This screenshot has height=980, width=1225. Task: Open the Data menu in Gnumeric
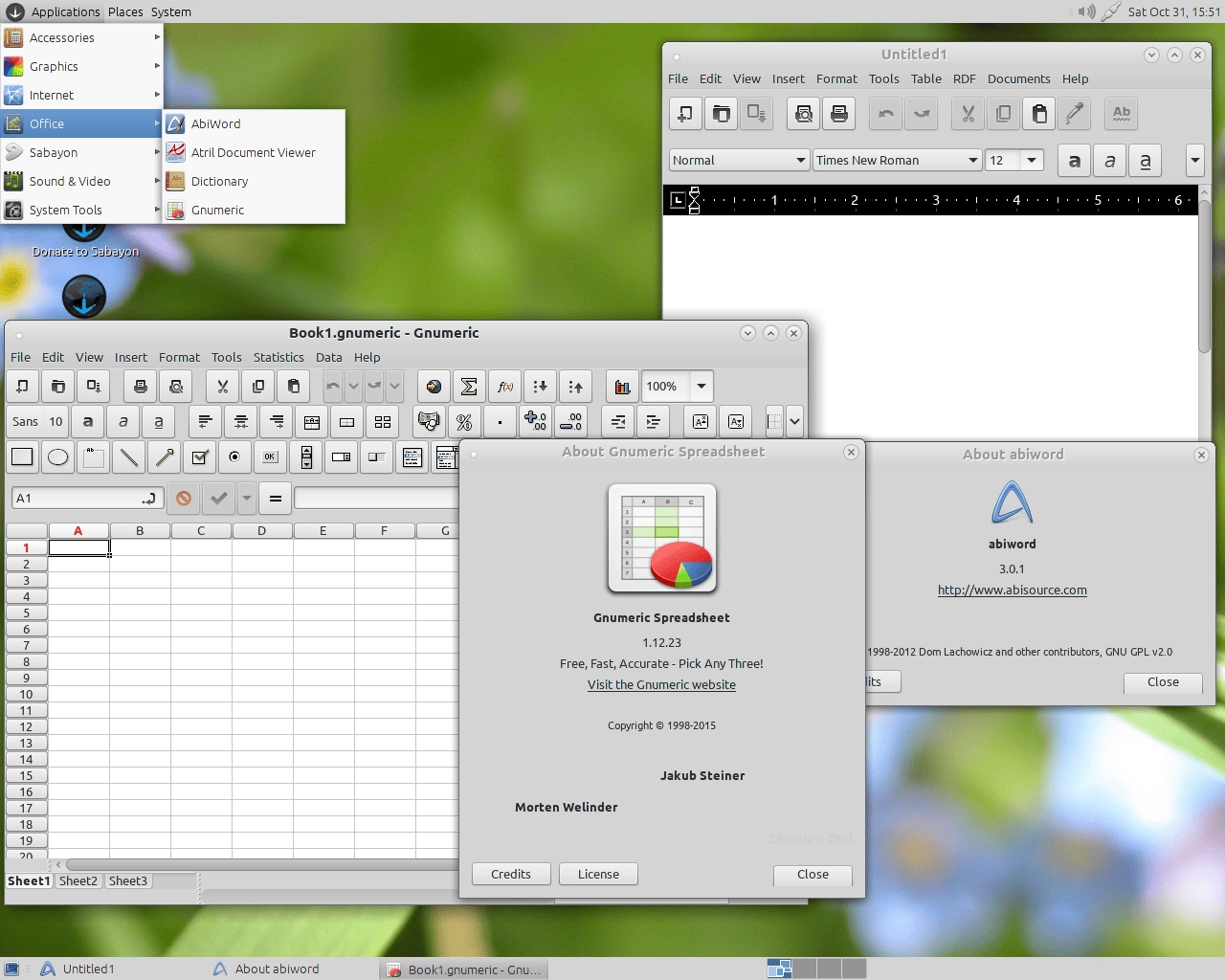click(329, 357)
